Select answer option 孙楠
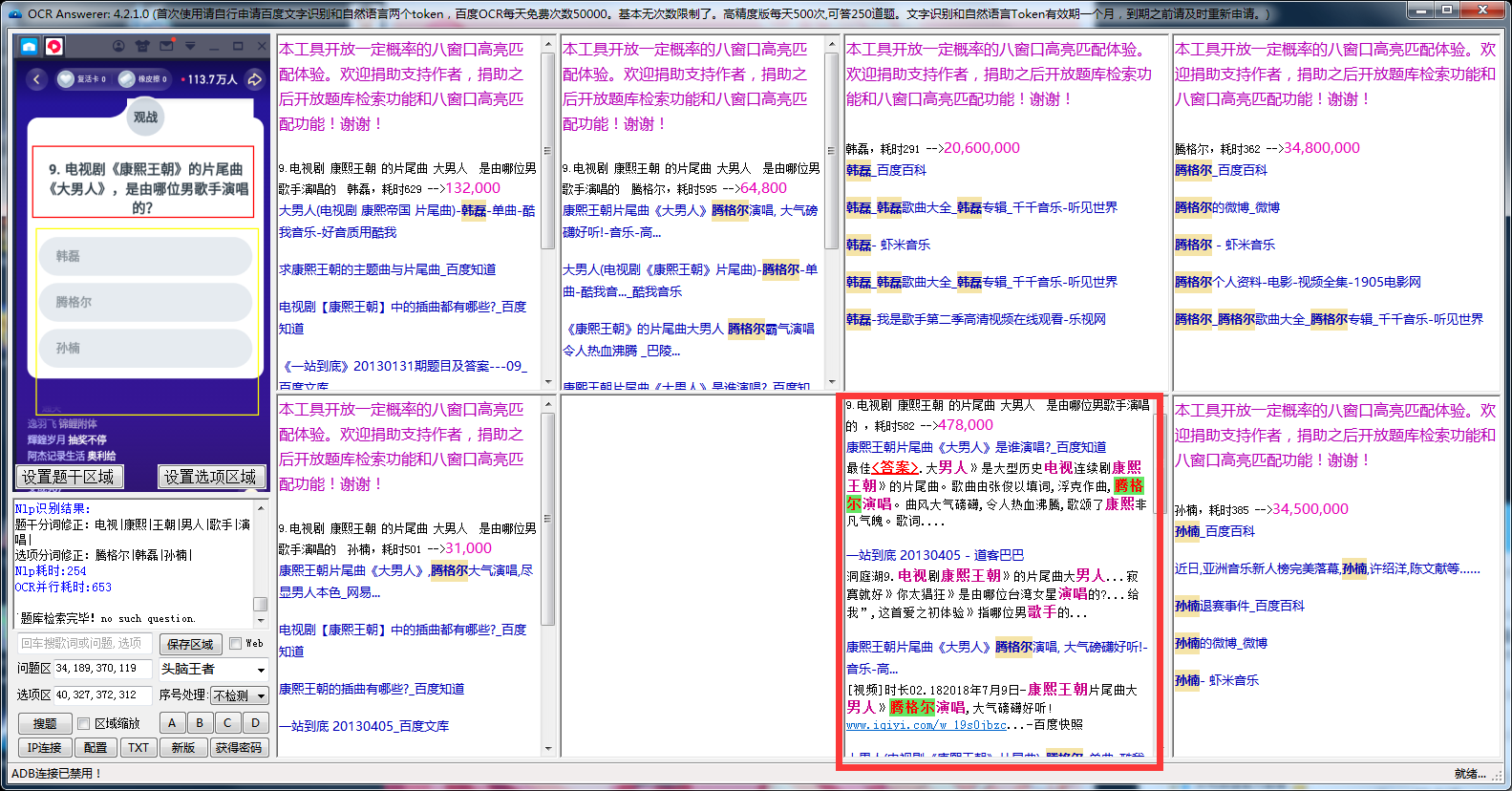1512x791 pixels. pos(145,348)
